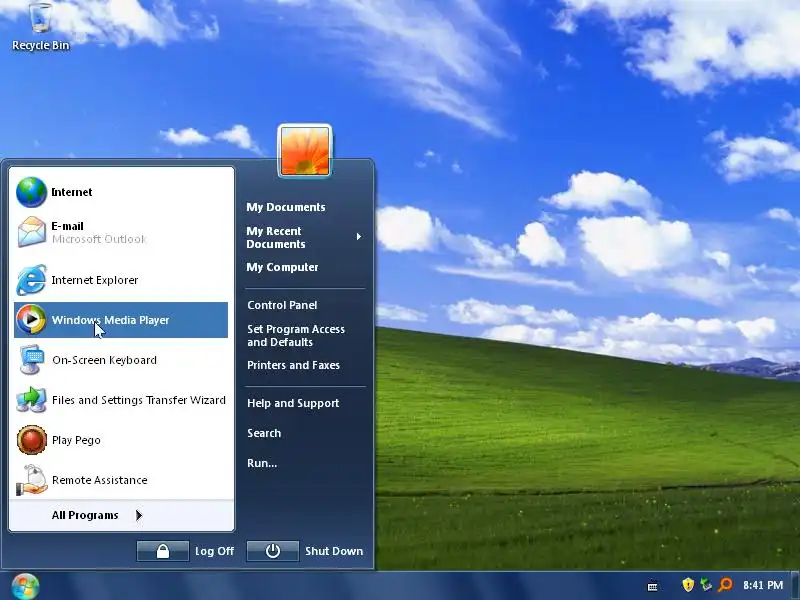Click the orange flower user picture
This screenshot has width=800, height=600.
[x=305, y=151]
